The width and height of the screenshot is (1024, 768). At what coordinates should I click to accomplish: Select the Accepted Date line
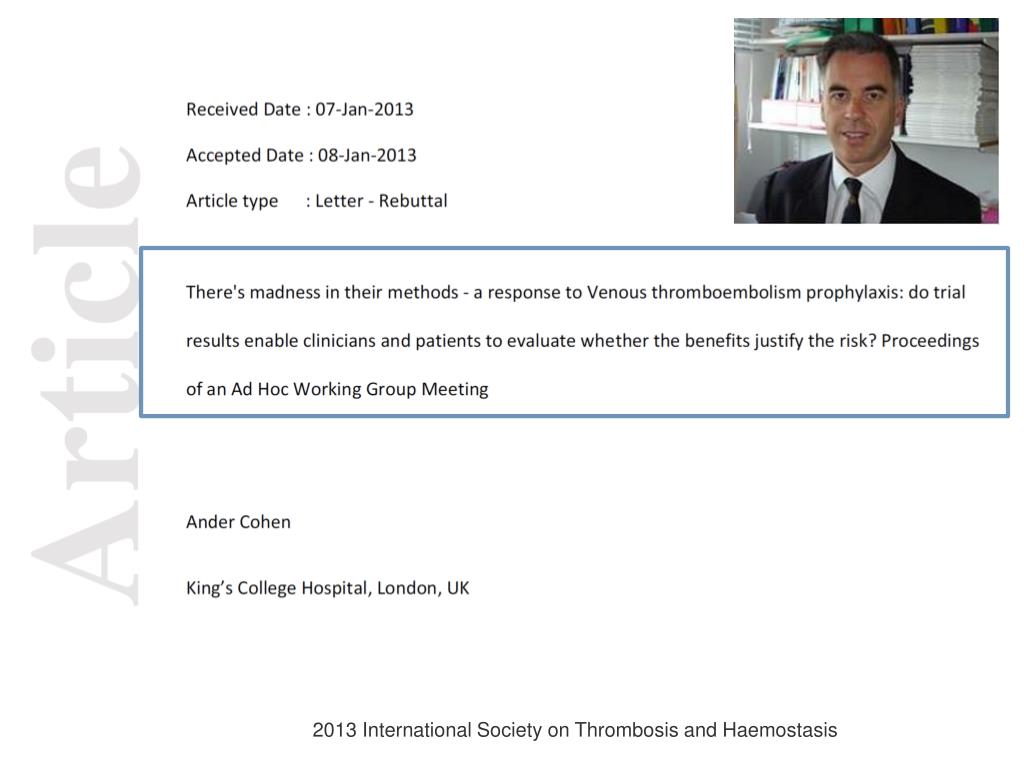tap(301, 155)
